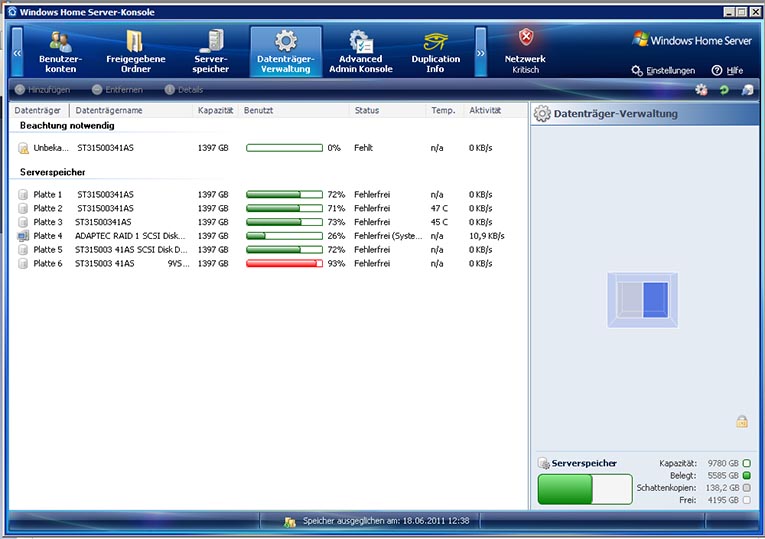Click the 4195 GB free value

(723, 499)
